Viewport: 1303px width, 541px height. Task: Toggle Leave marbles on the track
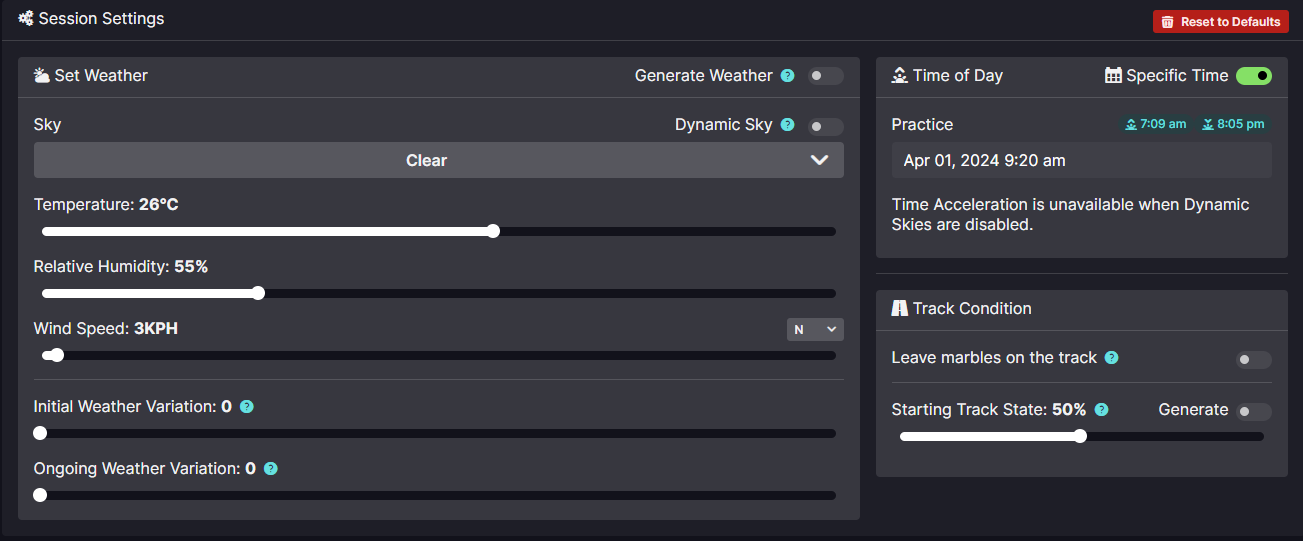point(1254,359)
